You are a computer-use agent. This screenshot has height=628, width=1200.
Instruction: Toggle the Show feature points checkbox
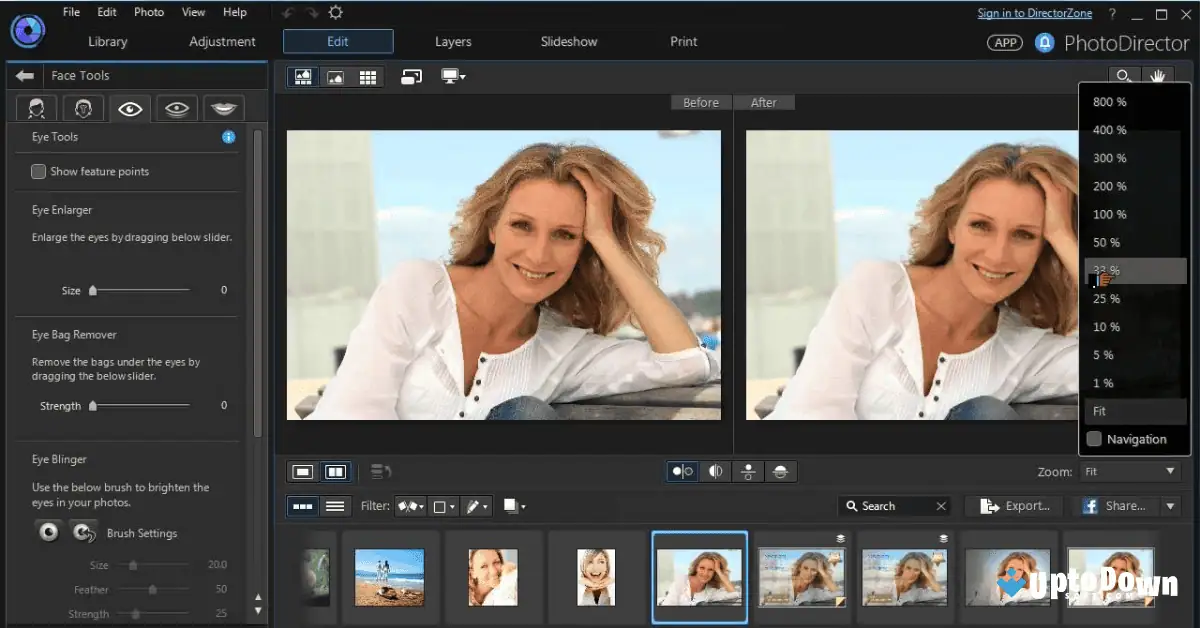click(36, 171)
